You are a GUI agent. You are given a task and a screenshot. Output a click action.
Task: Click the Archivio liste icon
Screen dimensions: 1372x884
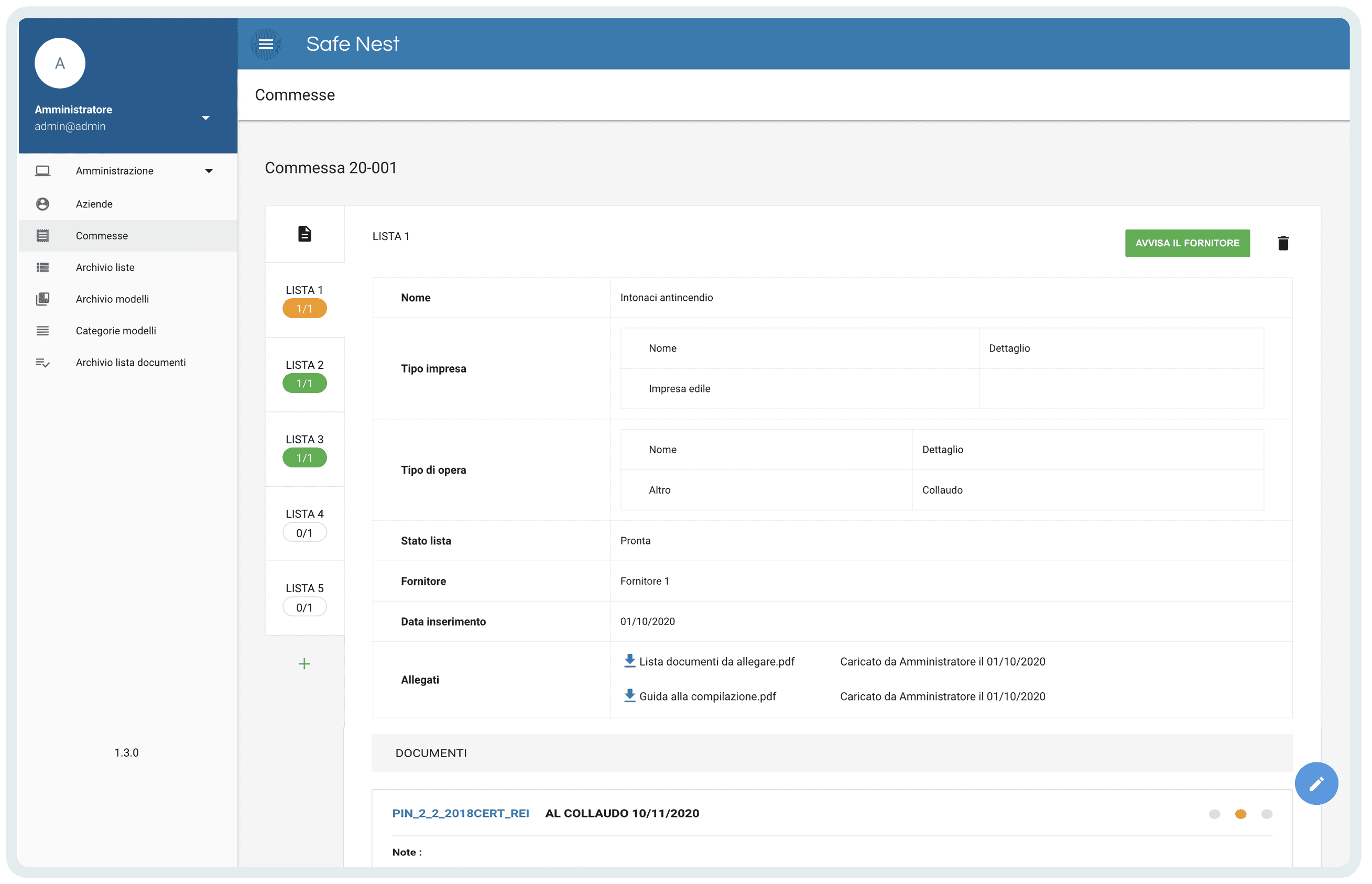42,267
